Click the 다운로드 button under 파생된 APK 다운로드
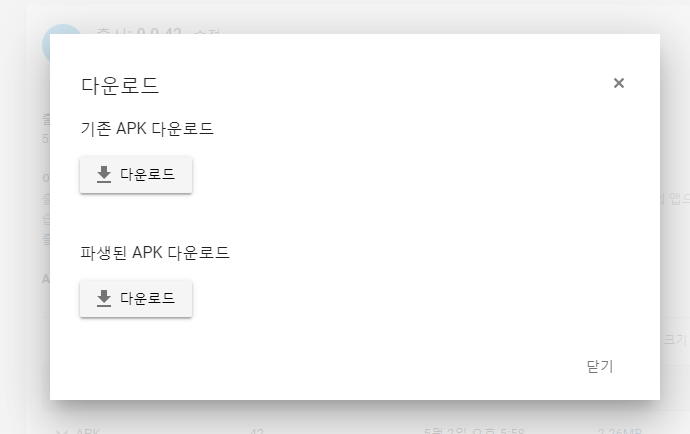The height and width of the screenshot is (434, 690). point(136,299)
